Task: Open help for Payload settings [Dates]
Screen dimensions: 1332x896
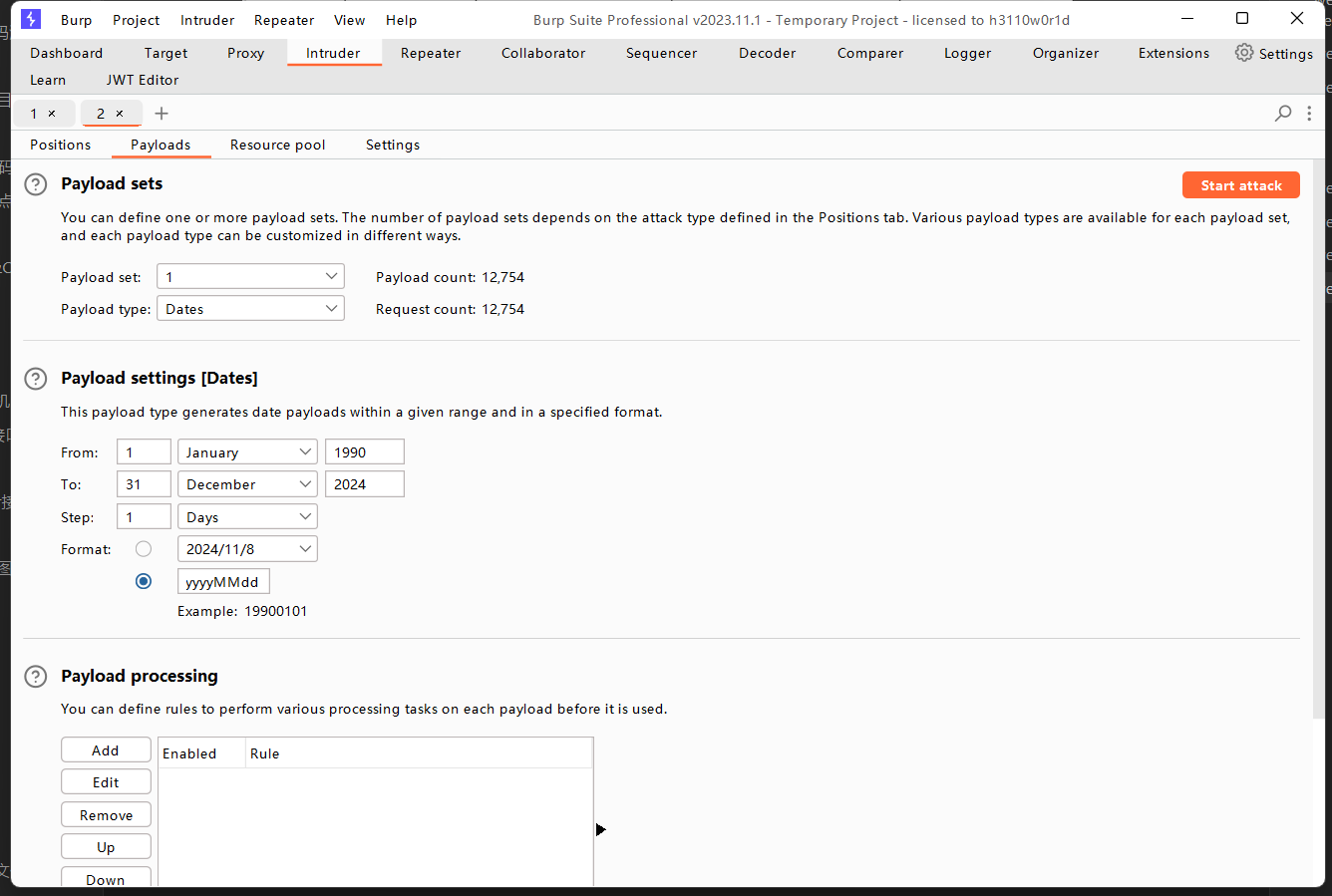Action: point(36,379)
